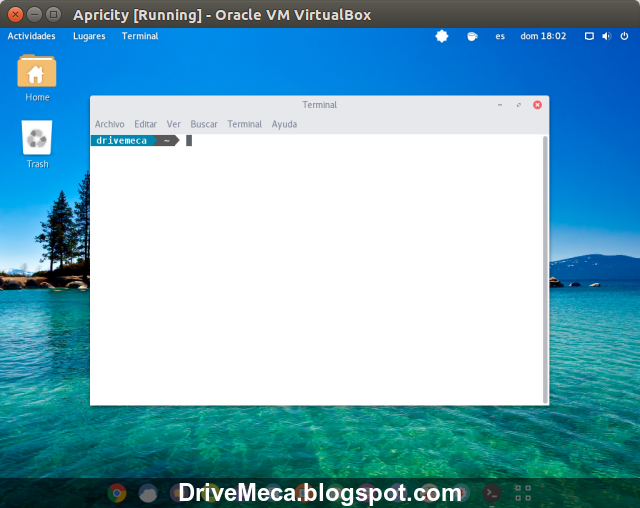Maximize the Terminal window

click(x=518, y=105)
